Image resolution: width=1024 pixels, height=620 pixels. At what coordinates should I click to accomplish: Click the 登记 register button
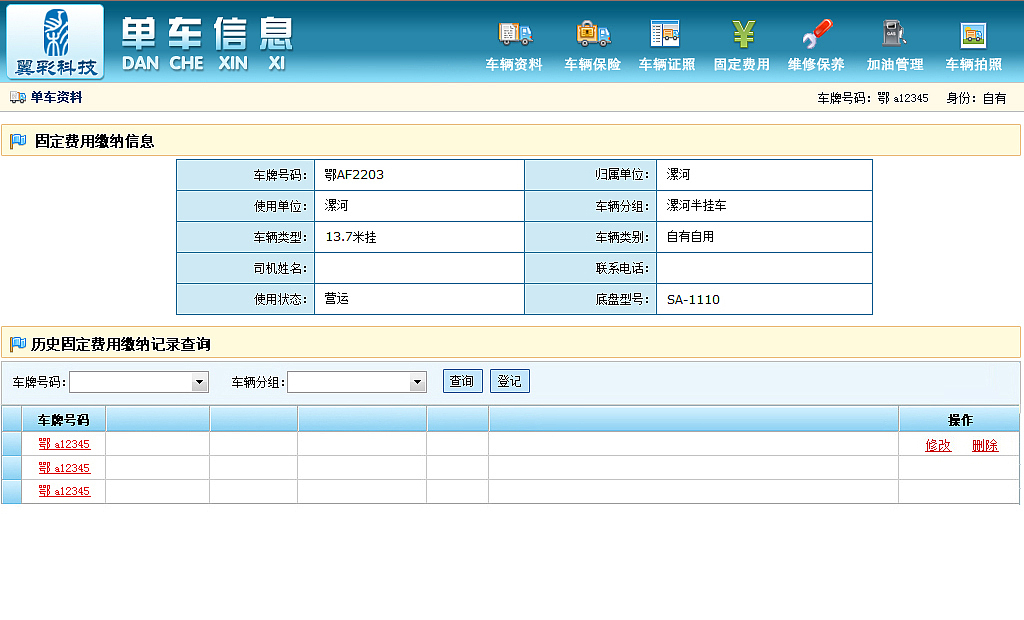509,381
